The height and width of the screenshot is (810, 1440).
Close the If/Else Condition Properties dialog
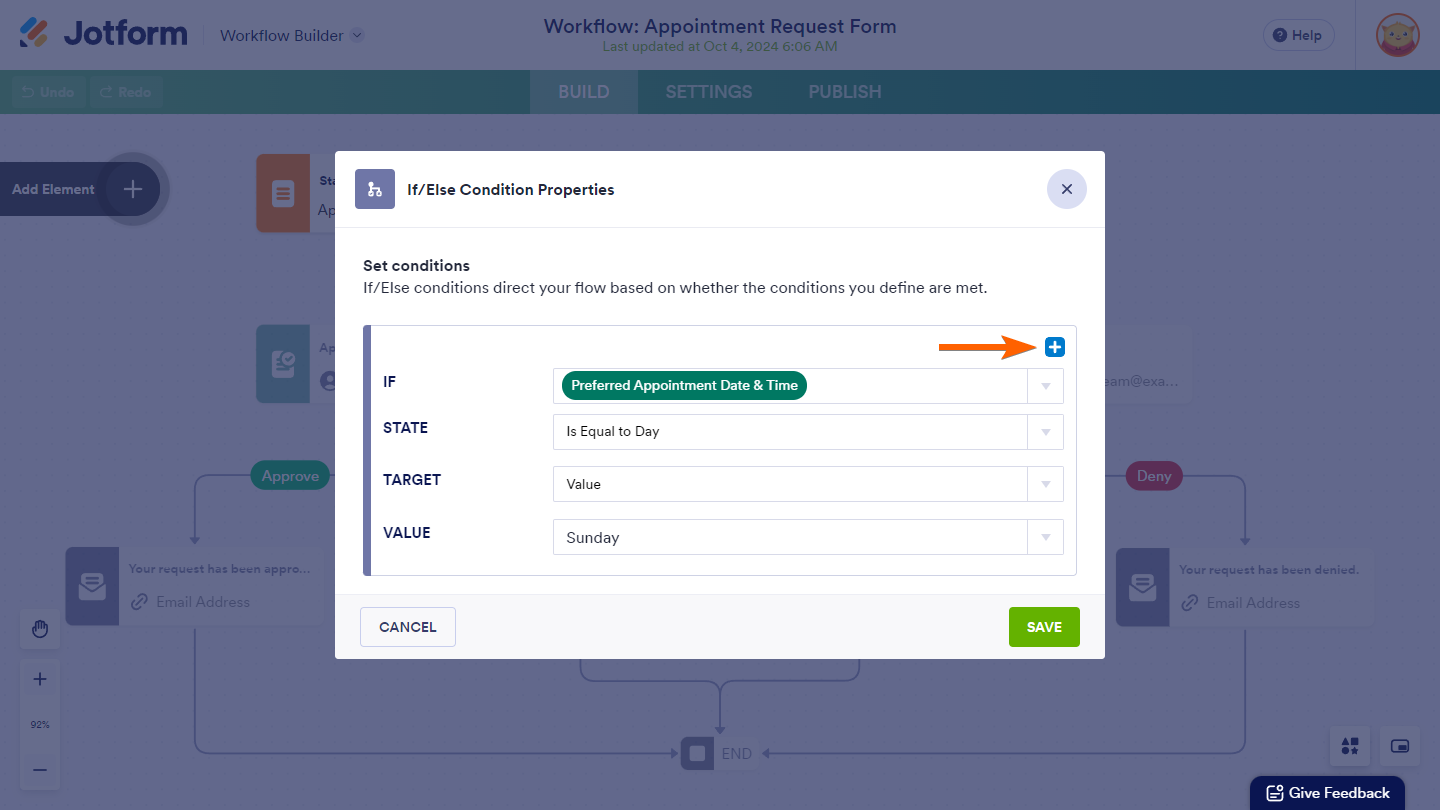point(1066,189)
